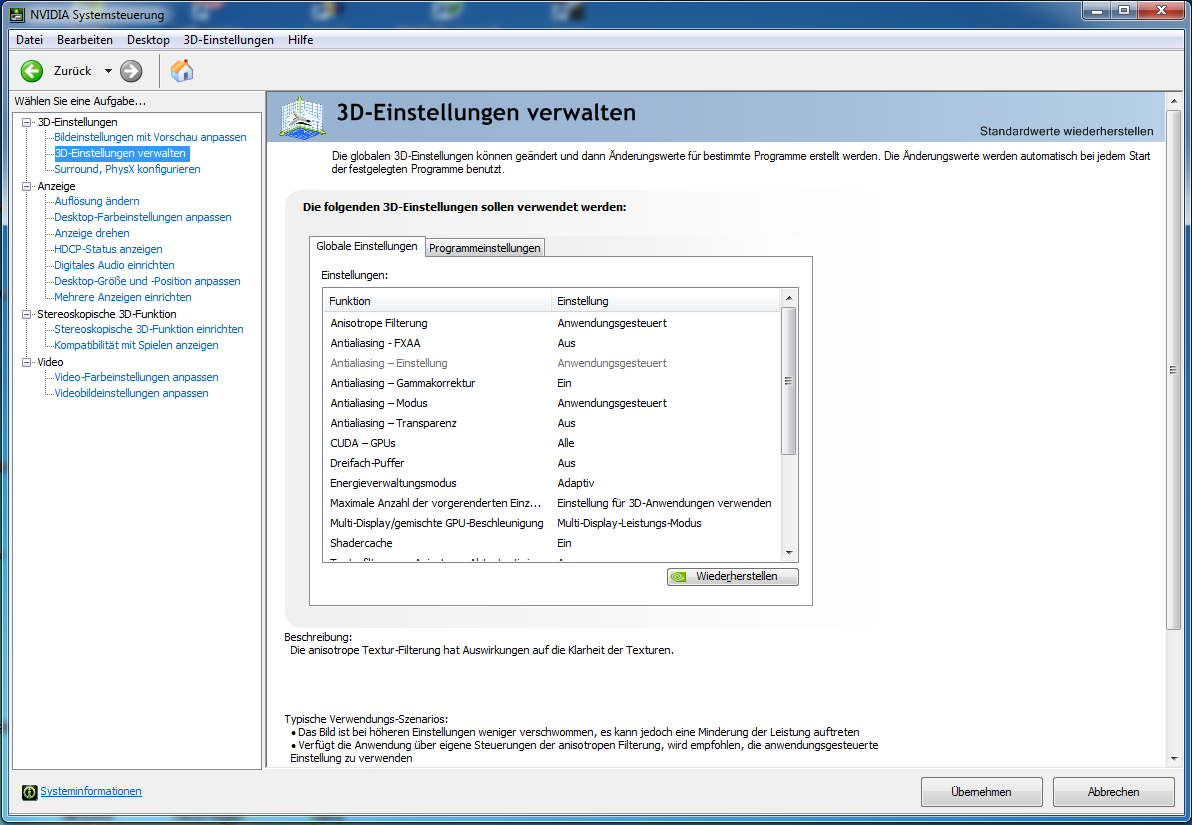The height and width of the screenshot is (825, 1192).
Task: Open the Hilfe menu
Action: tap(300, 40)
